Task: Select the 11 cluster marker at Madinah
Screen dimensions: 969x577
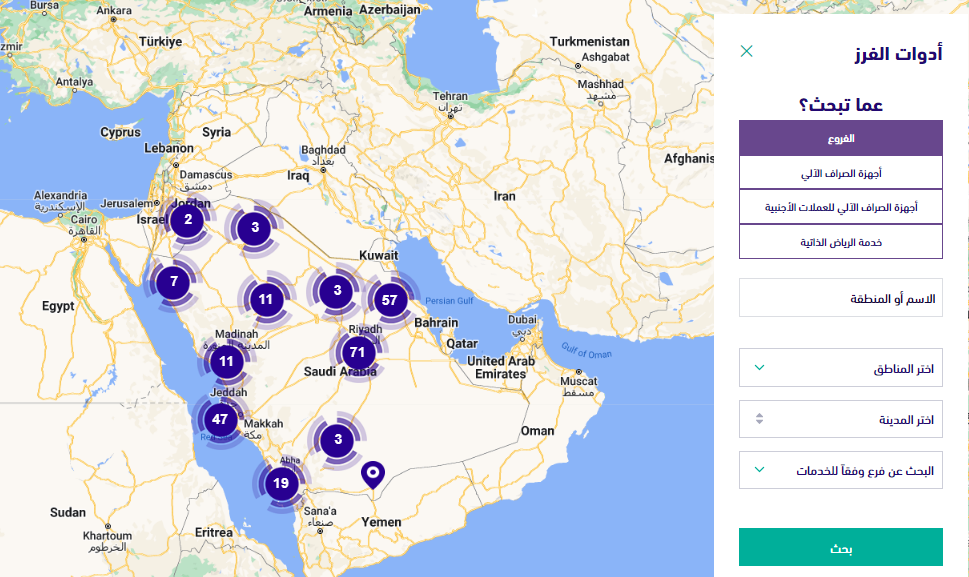Action: (226, 362)
